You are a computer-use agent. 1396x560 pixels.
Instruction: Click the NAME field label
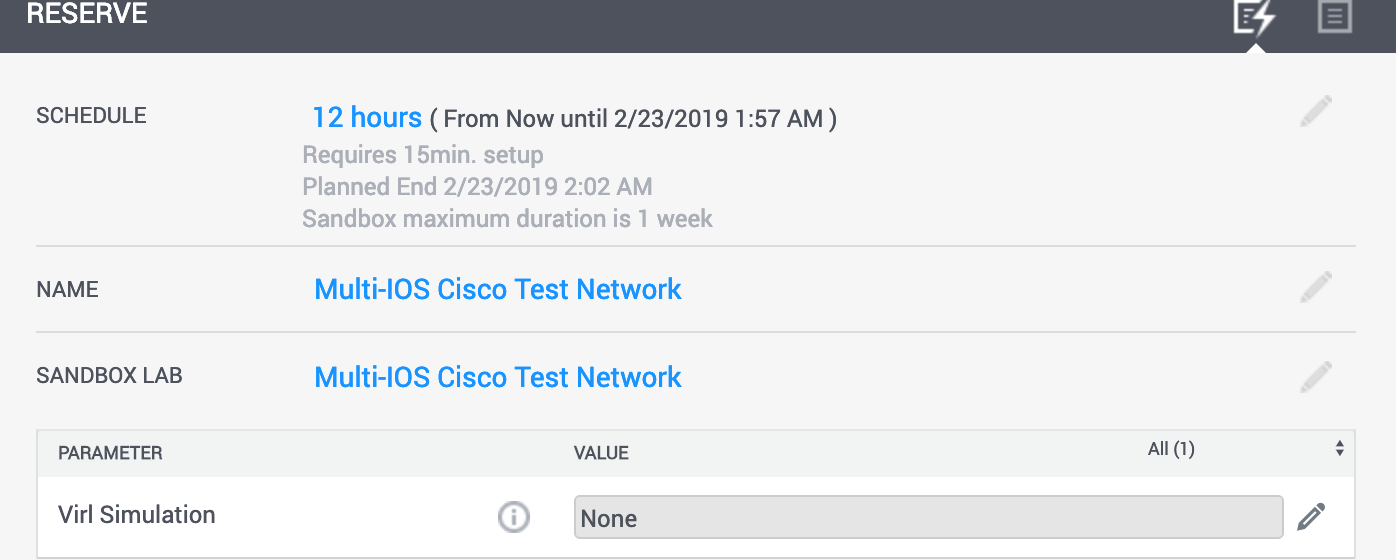pos(67,290)
